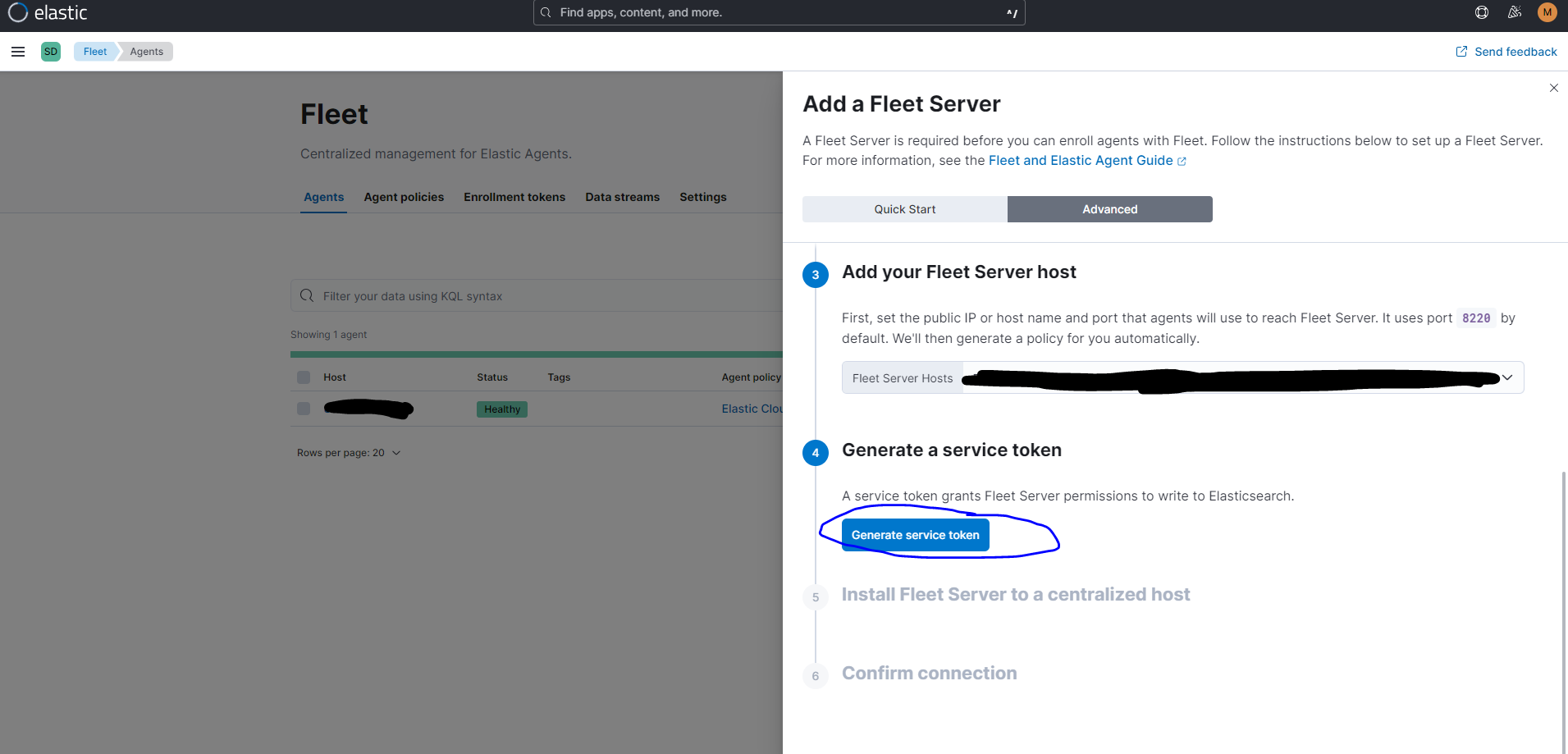Select all agents header checkbox
The width and height of the screenshot is (1568, 754).
tap(304, 377)
